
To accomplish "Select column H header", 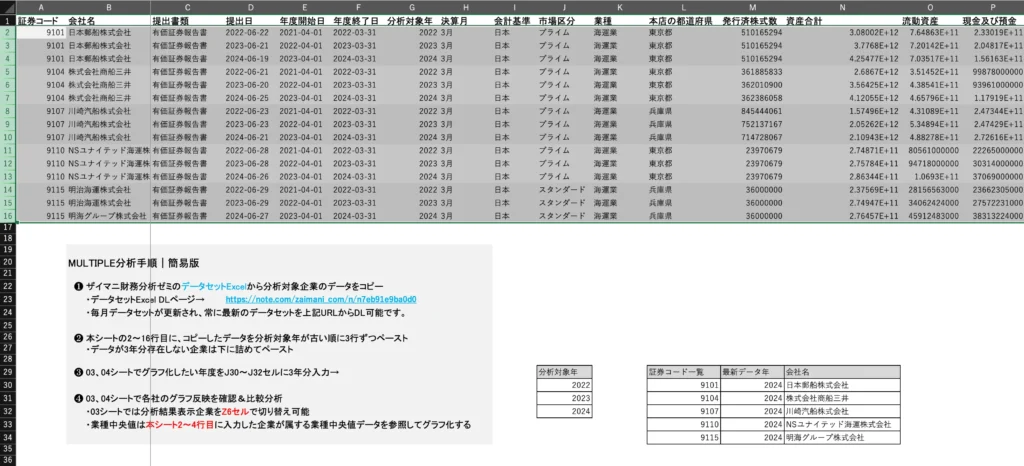I will [x=466, y=7].
